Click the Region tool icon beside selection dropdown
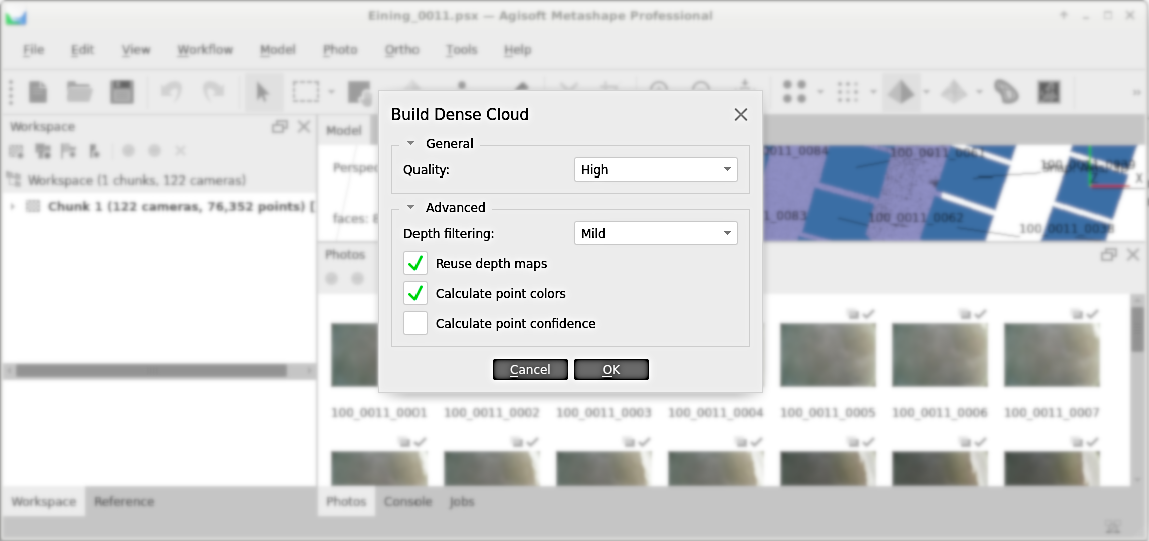1149x541 pixels. [x=358, y=92]
